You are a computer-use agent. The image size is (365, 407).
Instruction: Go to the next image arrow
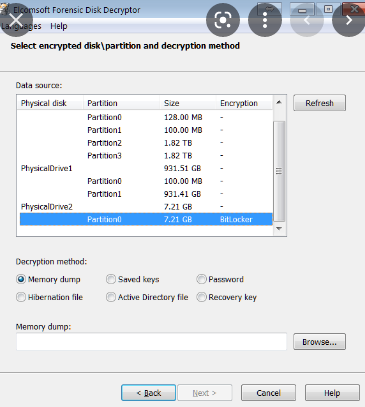349,20
